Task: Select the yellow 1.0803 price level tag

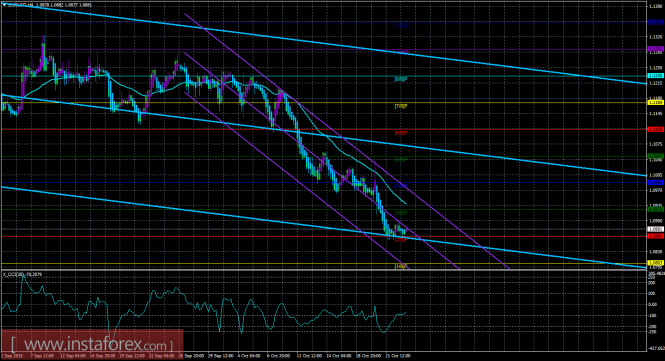Action: coord(656,263)
